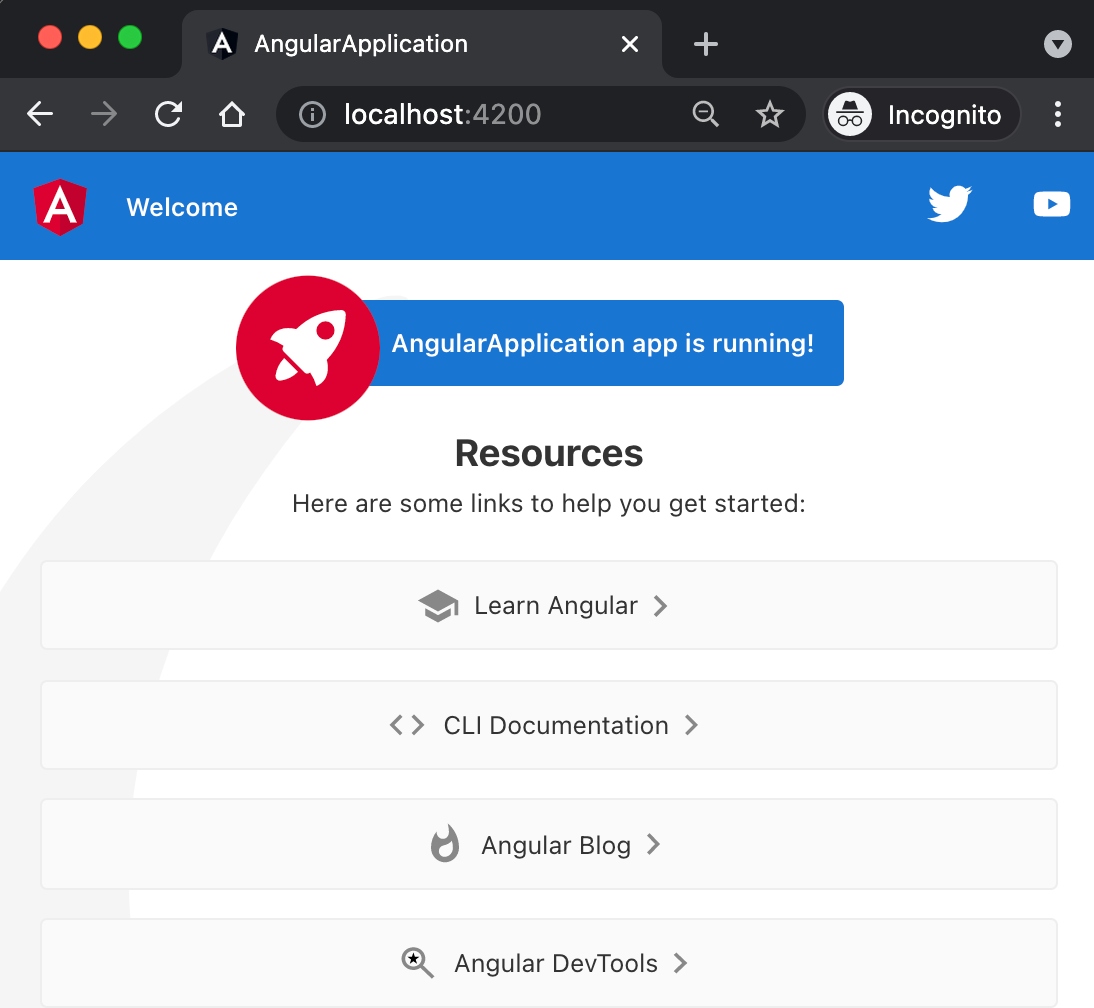Image resolution: width=1094 pixels, height=1008 pixels.
Task: Click the yellow minimize window button
Action: pos(90,36)
